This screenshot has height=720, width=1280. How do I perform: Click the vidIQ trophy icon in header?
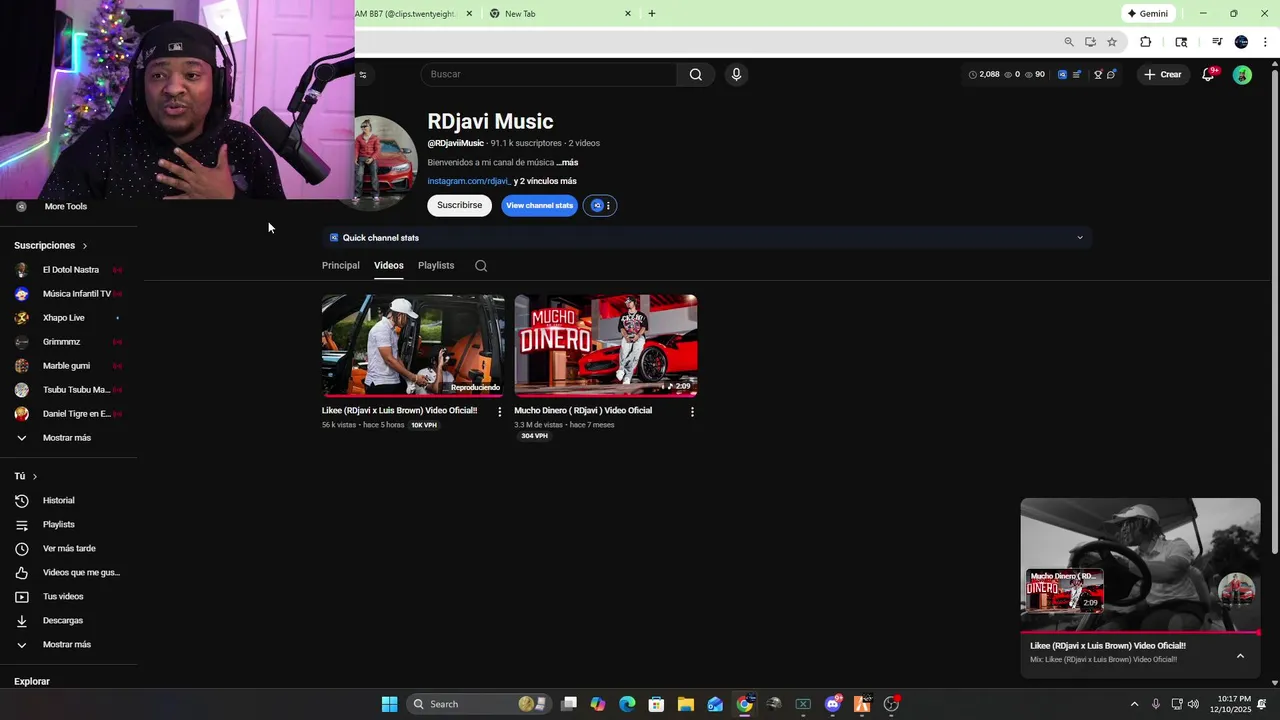point(1097,74)
